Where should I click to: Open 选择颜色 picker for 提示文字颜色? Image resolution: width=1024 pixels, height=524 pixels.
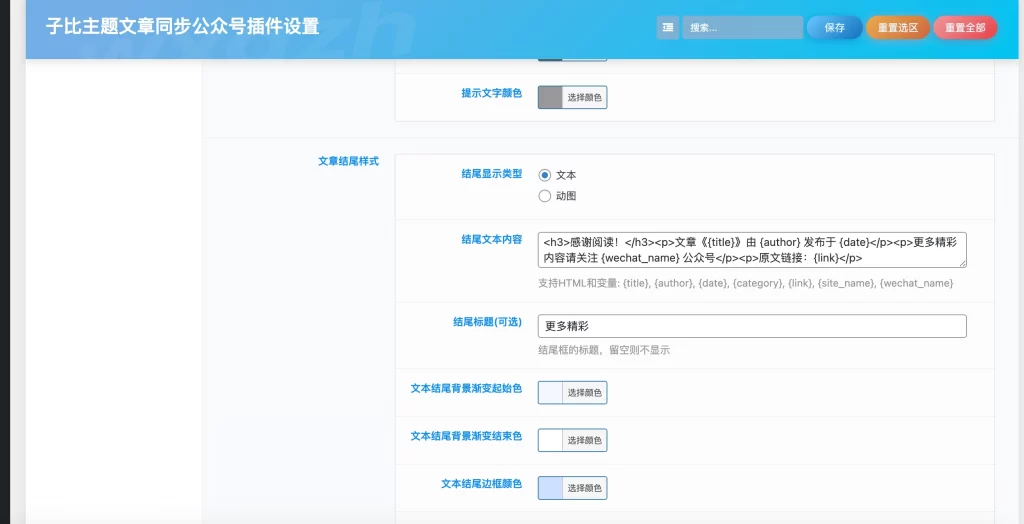tap(585, 97)
